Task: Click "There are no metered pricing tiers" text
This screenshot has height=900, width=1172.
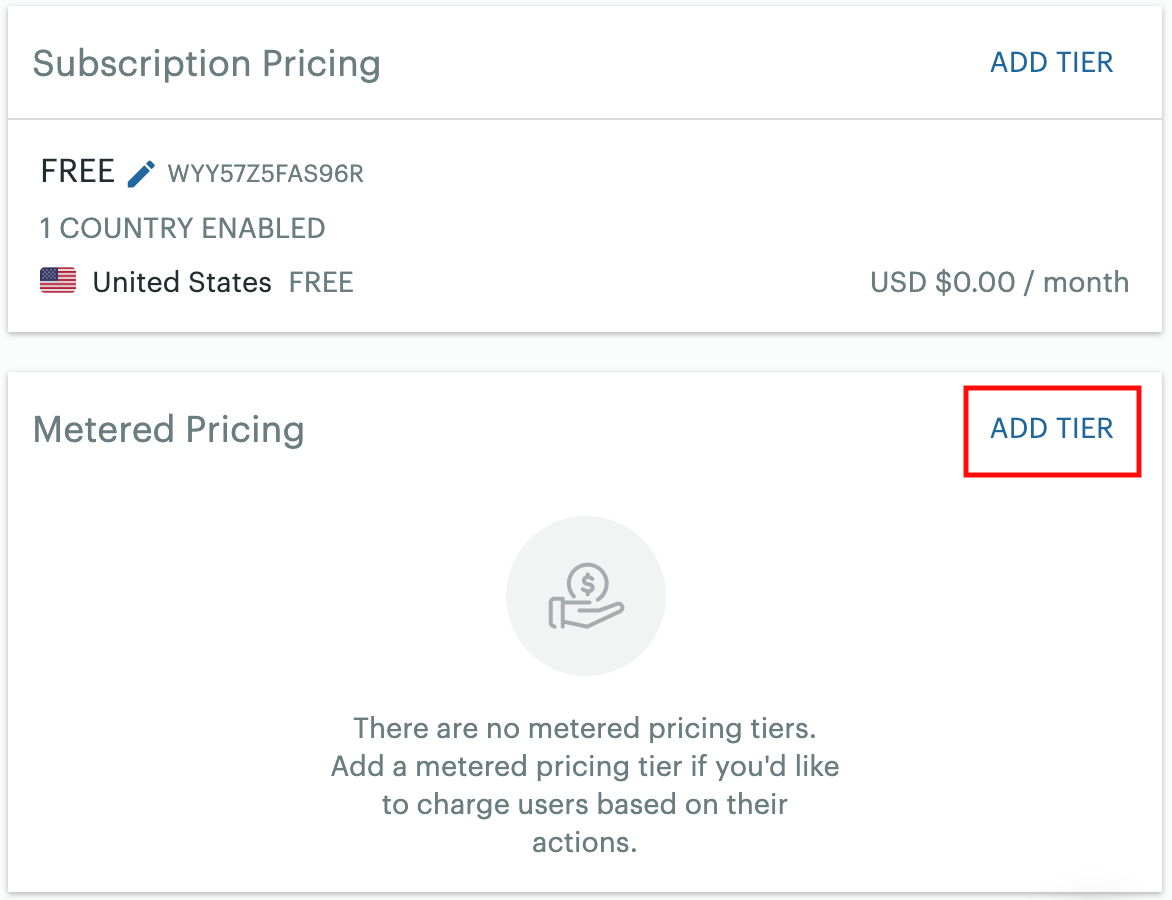Action: pos(585,728)
